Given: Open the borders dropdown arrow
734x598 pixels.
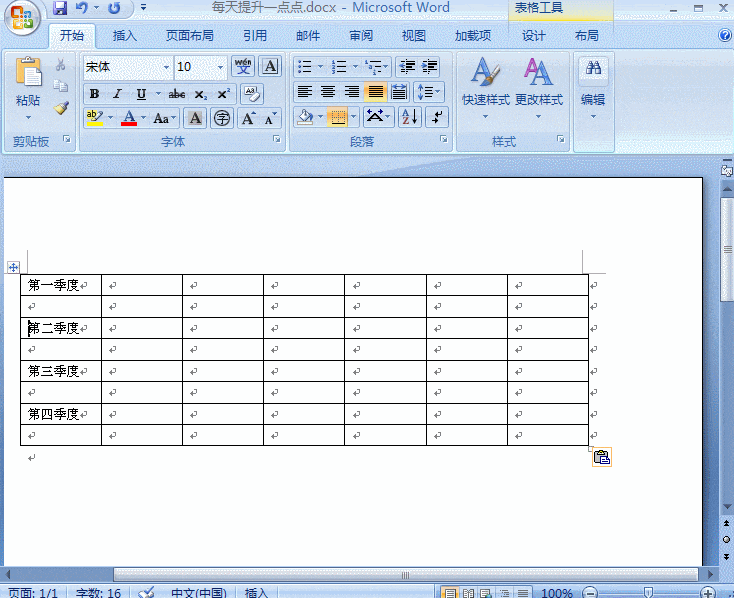Looking at the screenshot, I should click(353, 118).
